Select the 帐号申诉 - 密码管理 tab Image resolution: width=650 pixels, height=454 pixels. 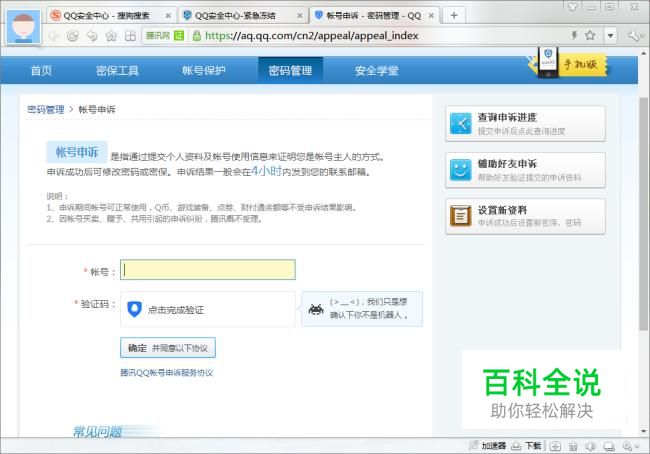374,16
